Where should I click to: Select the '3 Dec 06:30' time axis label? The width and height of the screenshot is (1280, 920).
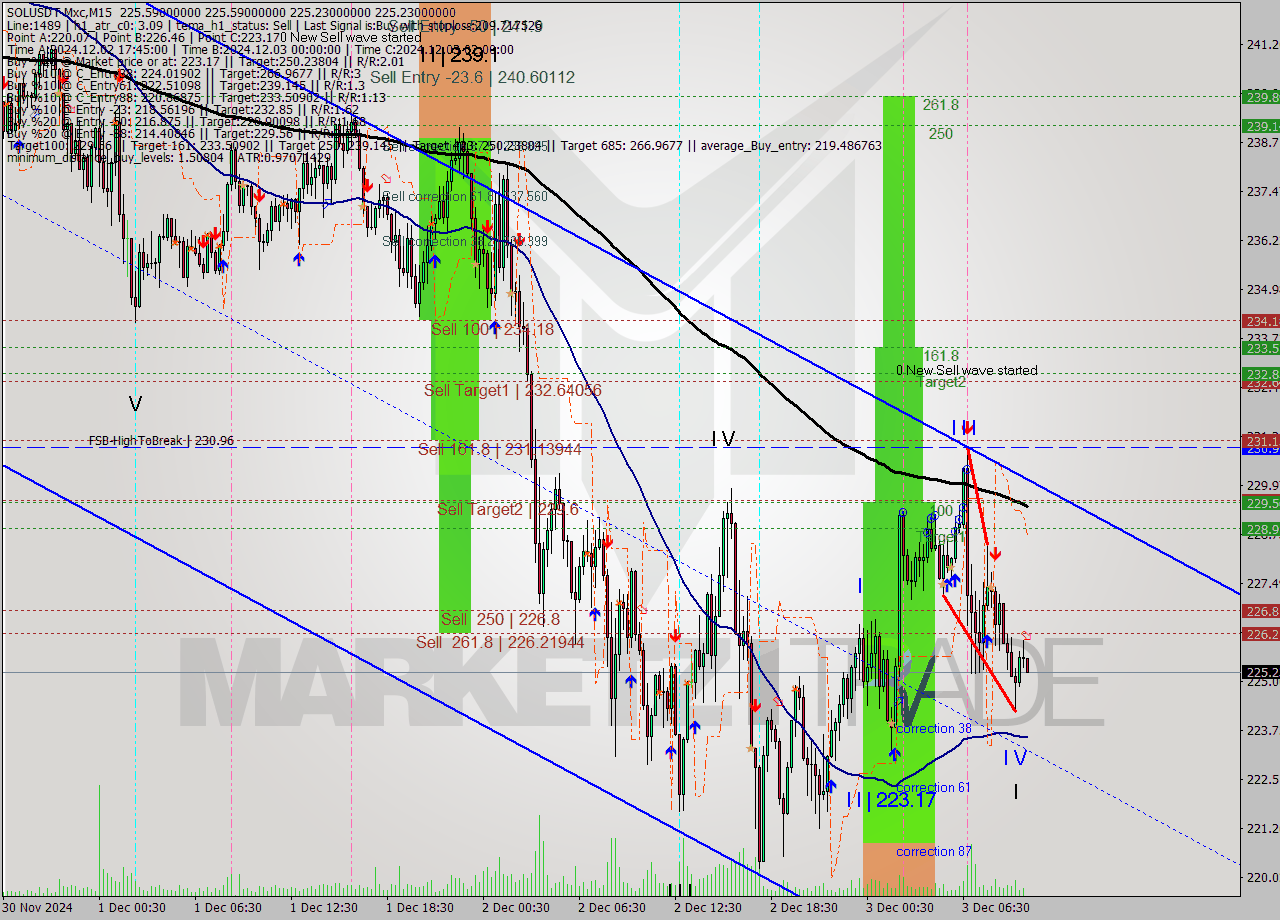click(996, 908)
